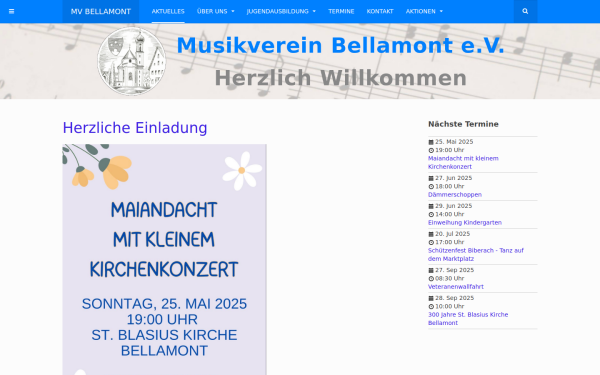Click the MV Bellamont brand link
This screenshot has width=600, height=375.
101,11
